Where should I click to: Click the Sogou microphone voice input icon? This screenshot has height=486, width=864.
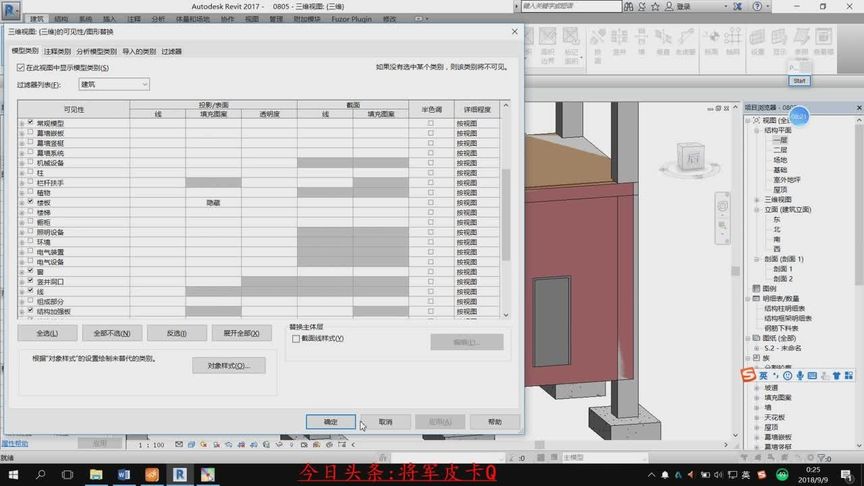coord(800,375)
